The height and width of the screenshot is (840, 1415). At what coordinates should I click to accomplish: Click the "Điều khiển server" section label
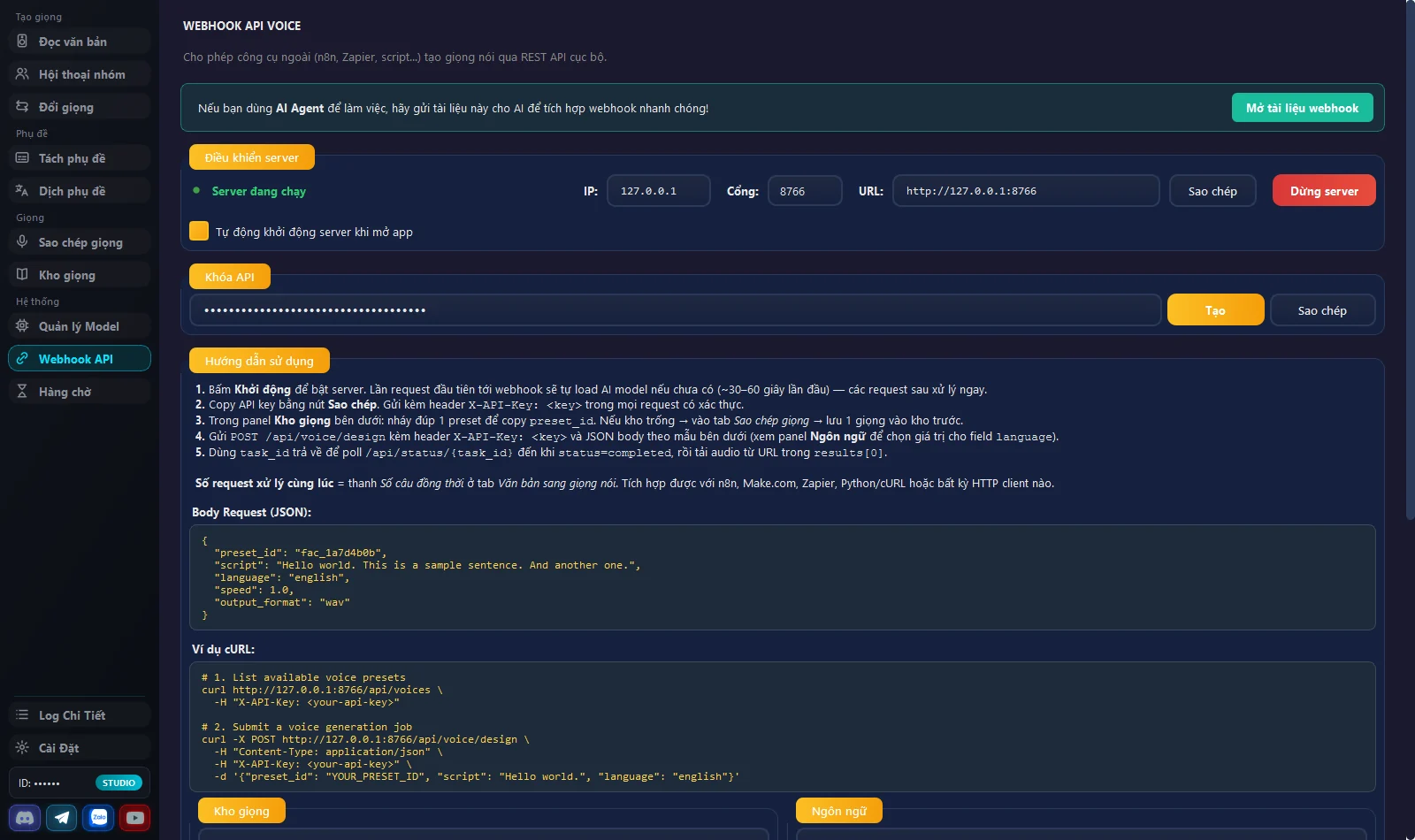coord(252,157)
